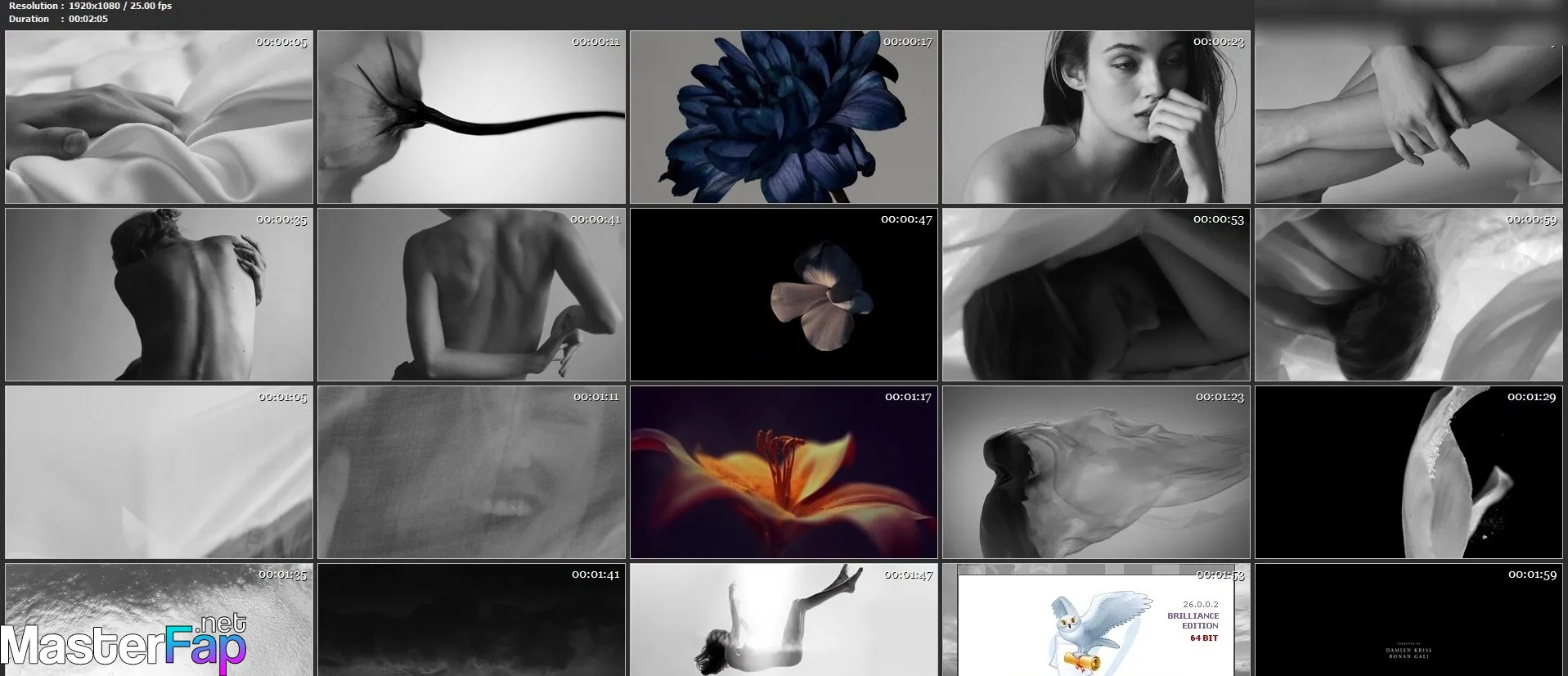Open the 00:01:53 owl Brilliance Edition thumbnail

tap(1096, 620)
